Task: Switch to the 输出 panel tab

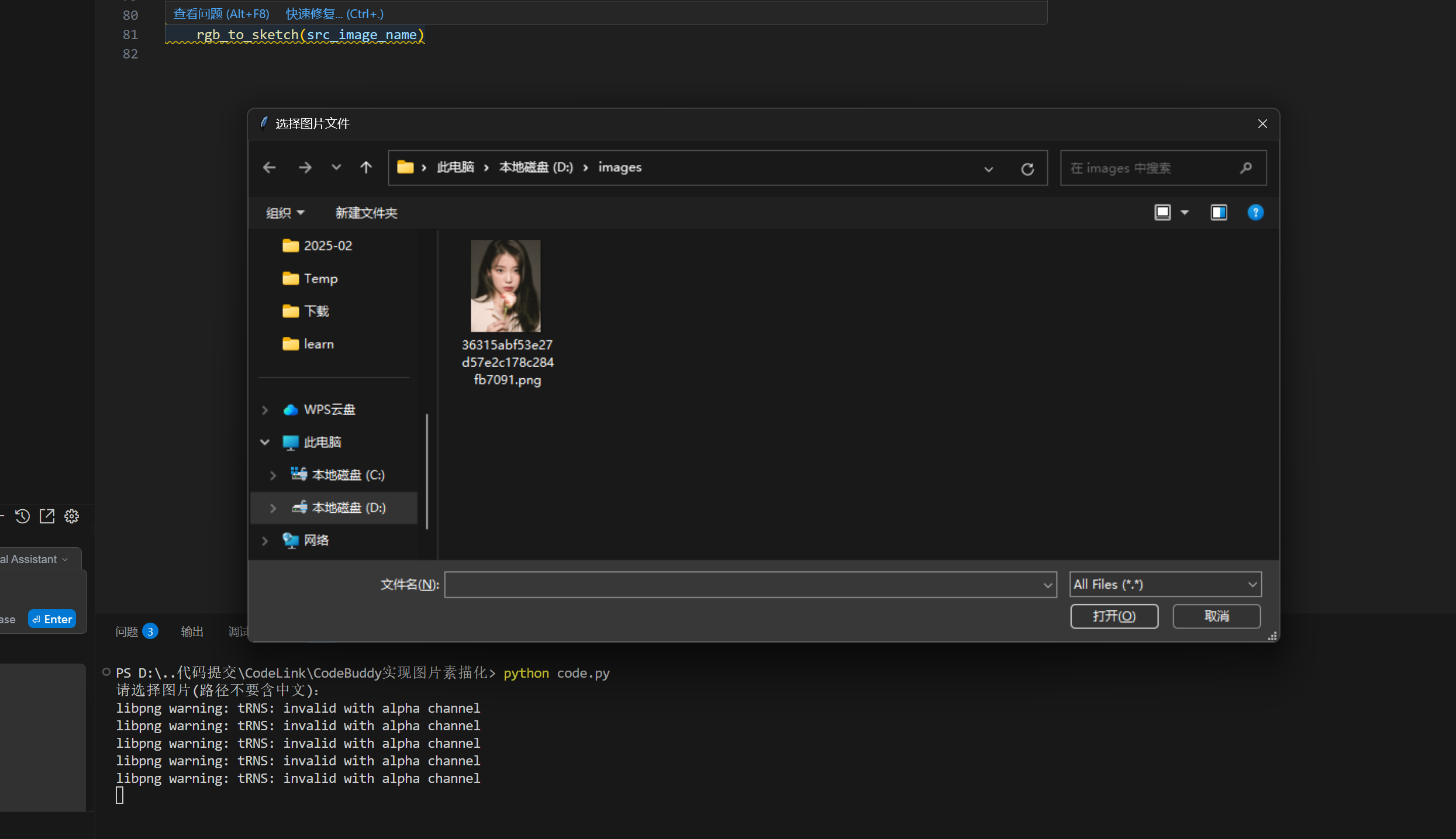Action: point(192,631)
